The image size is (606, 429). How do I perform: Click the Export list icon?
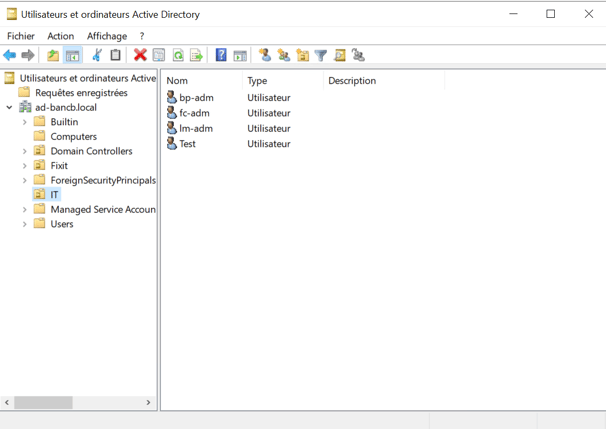coord(197,55)
